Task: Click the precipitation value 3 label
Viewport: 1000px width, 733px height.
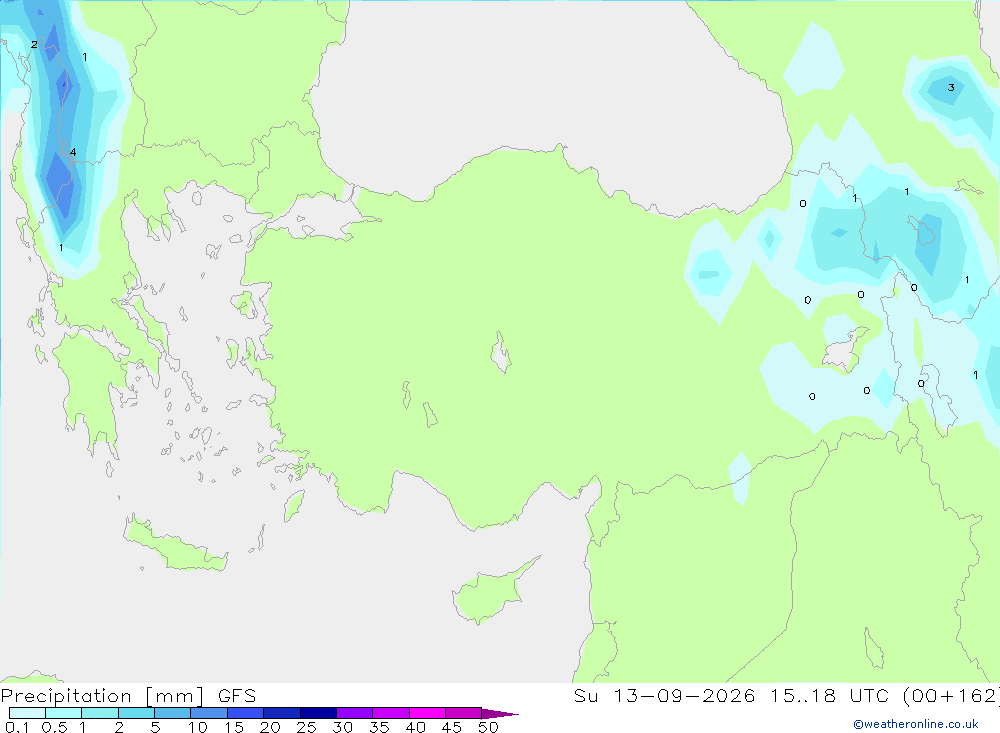Action: 951,87
